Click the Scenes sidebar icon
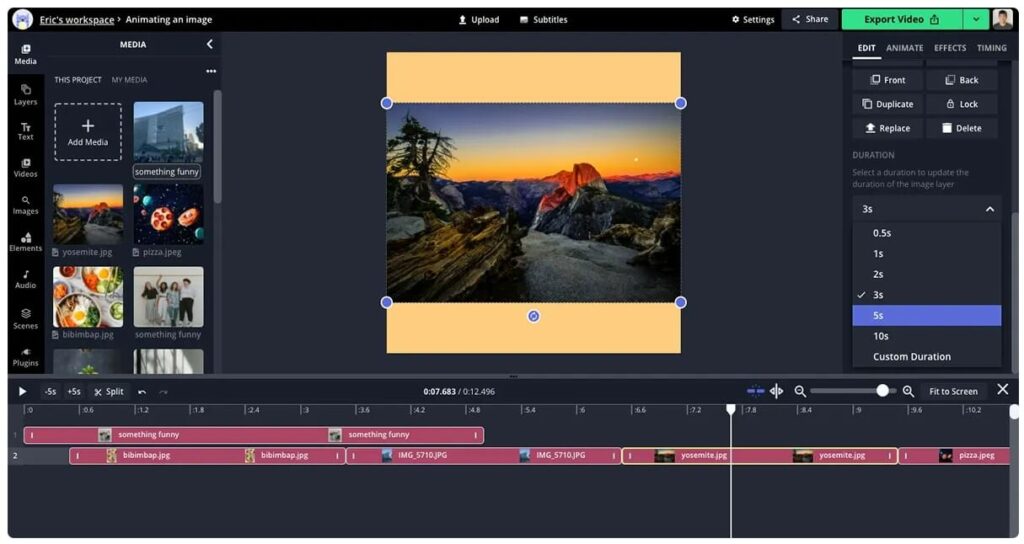 point(25,318)
